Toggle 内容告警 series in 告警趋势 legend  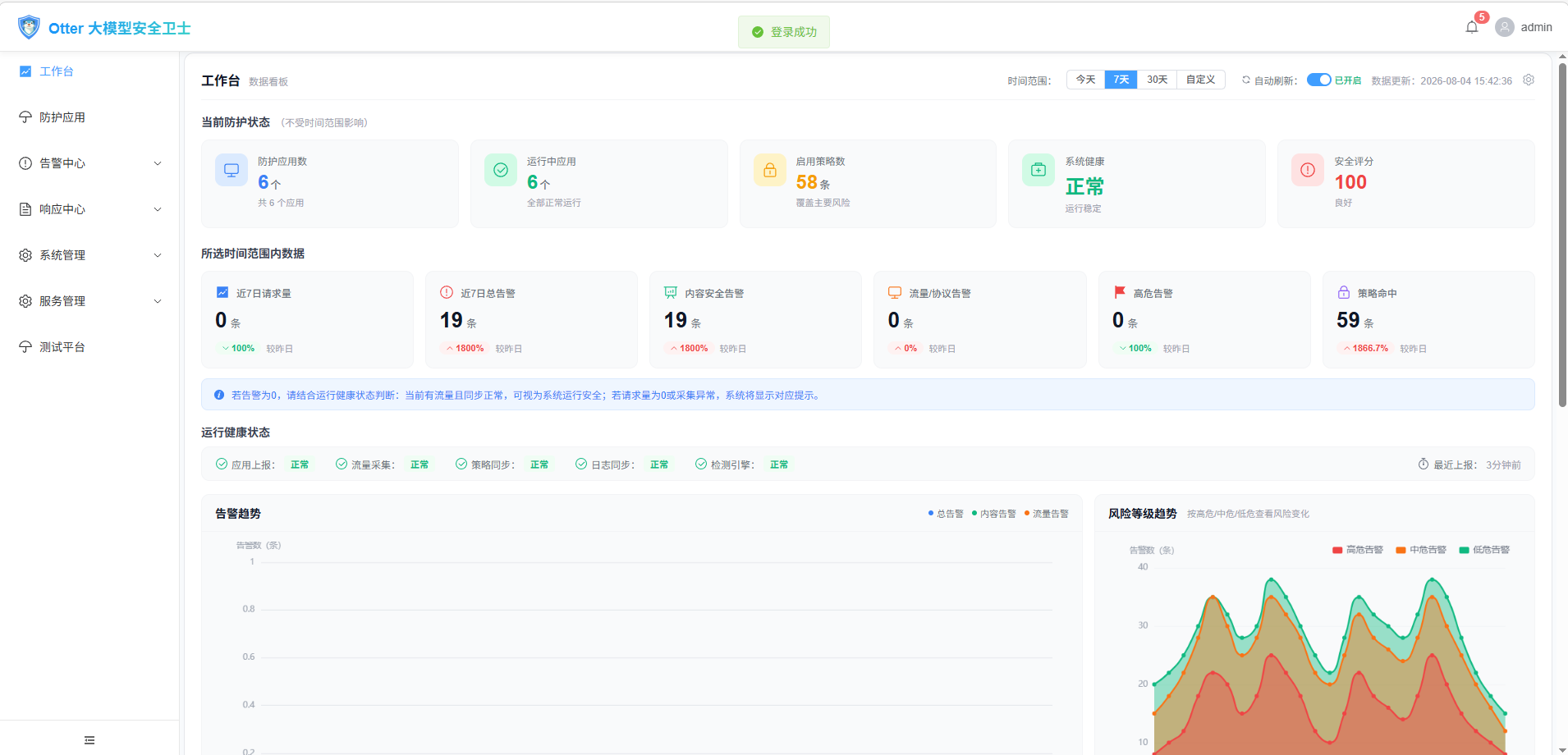993,514
